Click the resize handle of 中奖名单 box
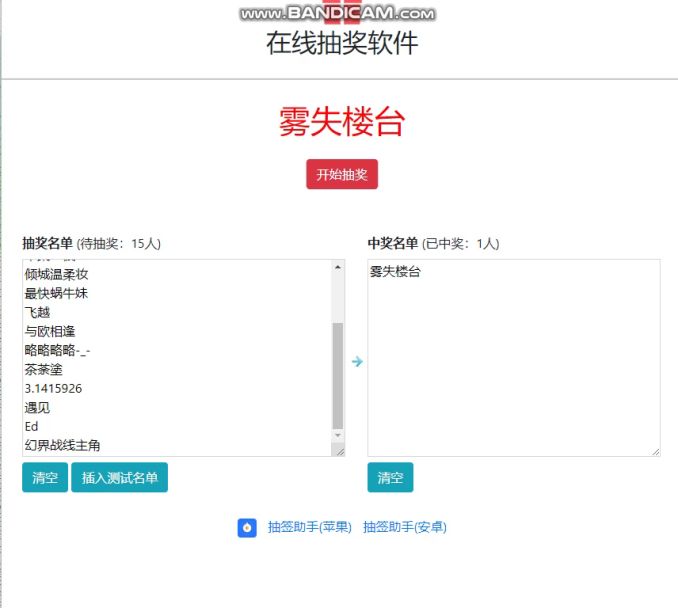Image resolution: width=678 pixels, height=608 pixels. [x=655, y=451]
